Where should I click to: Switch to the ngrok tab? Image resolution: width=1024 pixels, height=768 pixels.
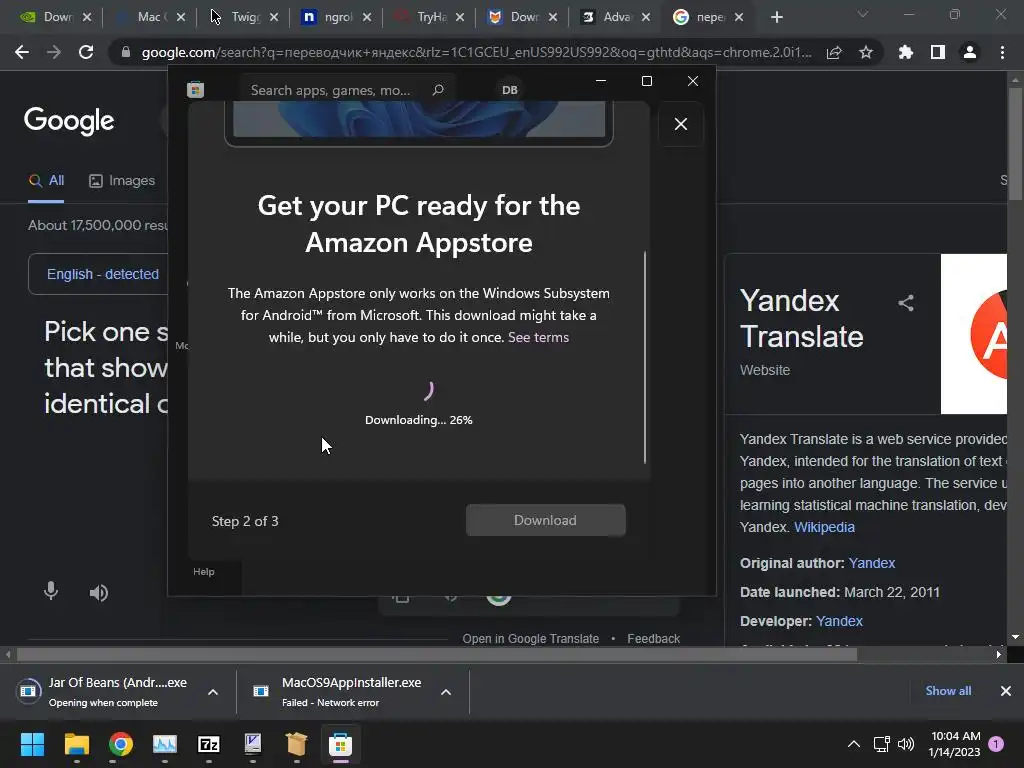click(336, 17)
